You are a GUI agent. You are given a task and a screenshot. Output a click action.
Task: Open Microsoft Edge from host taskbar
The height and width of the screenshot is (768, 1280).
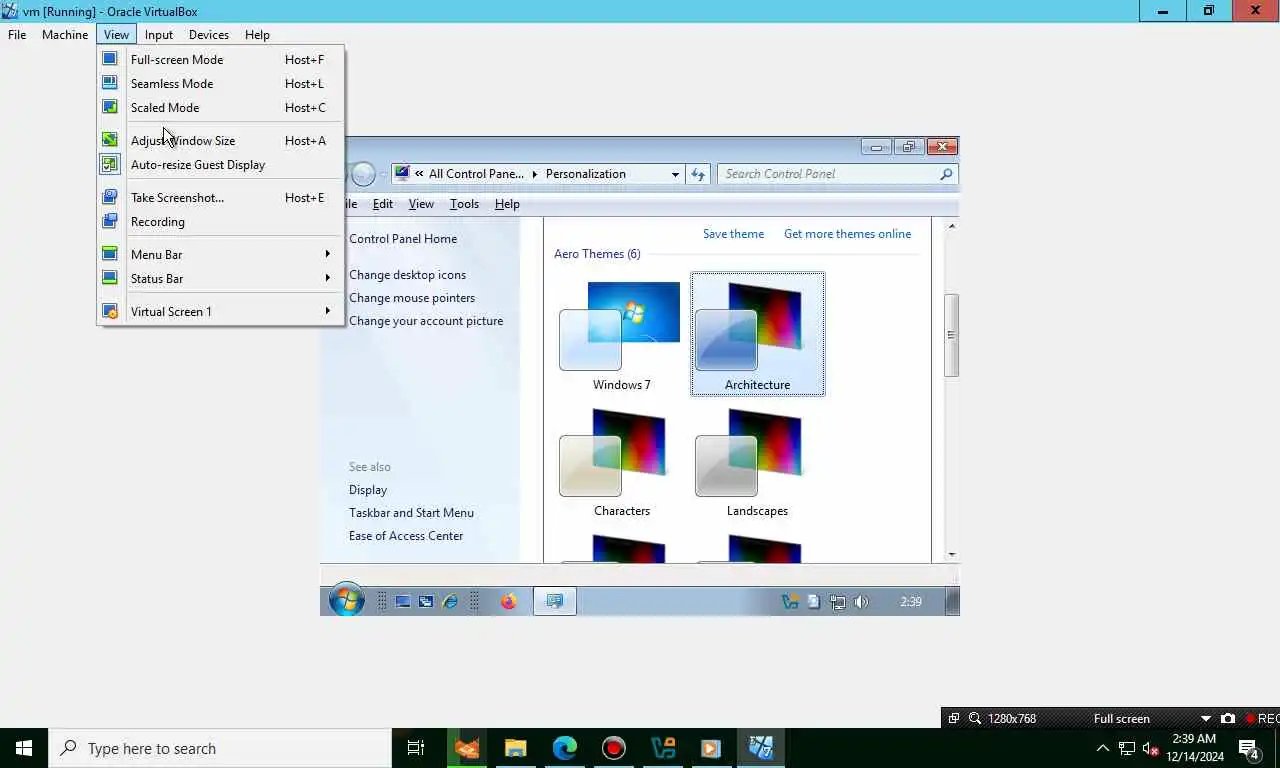(x=565, y=747)
